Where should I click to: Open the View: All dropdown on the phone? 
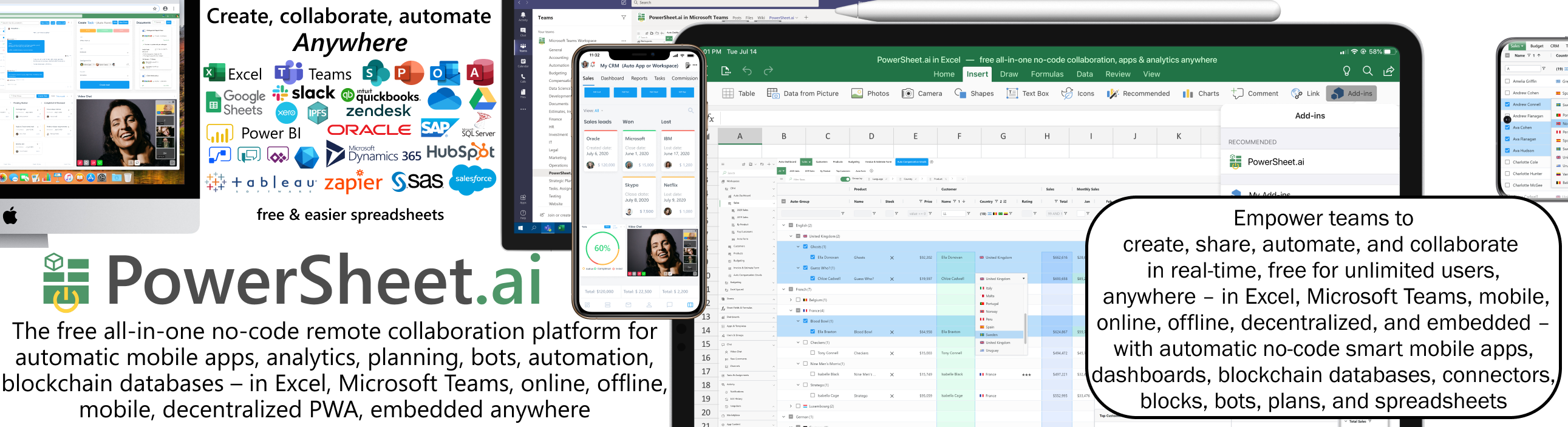click(593, 111)
